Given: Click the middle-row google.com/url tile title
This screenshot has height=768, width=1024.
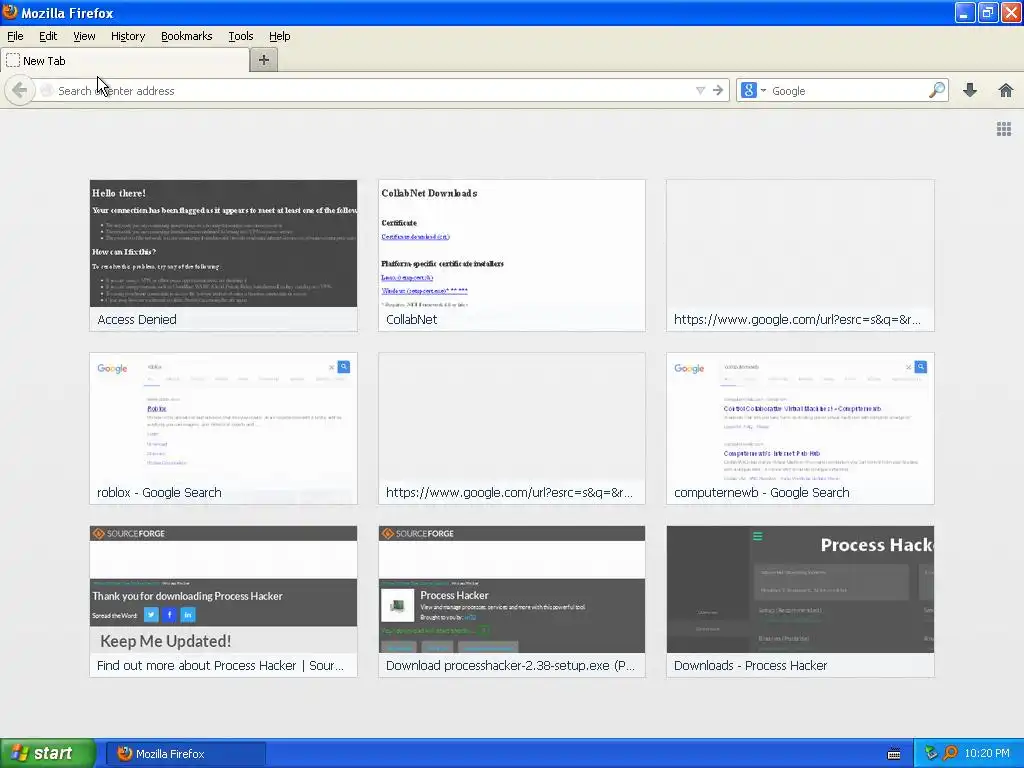Looking at the screenshot, I should point(509,492).
